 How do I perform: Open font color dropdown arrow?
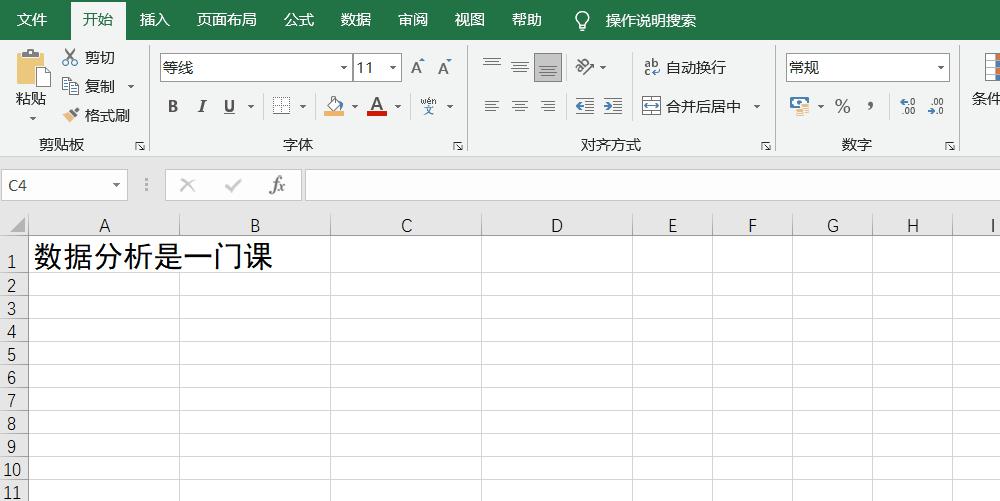(x=398, y=106)
